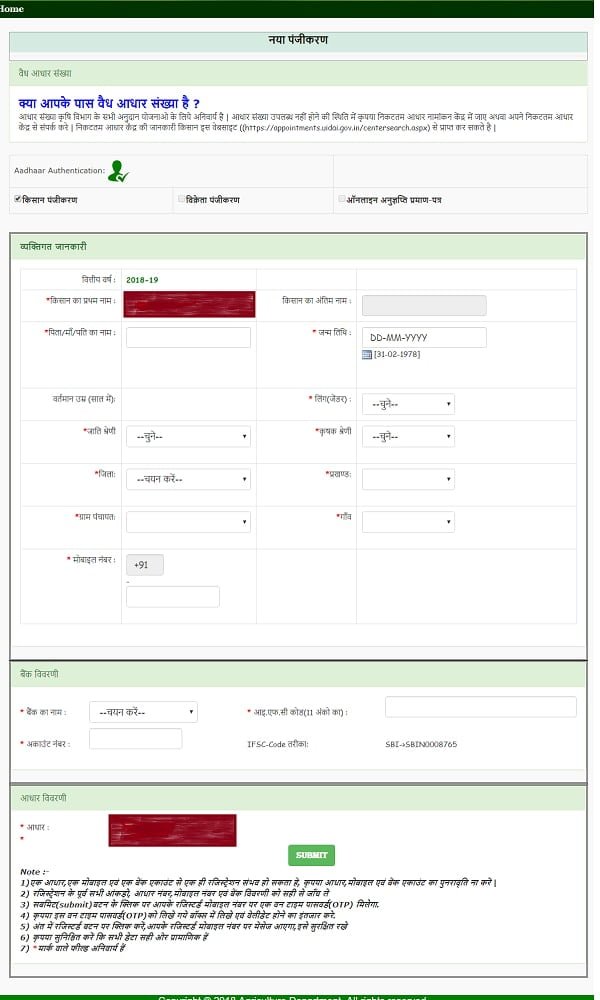Click the father/mother/husband name field
This screenshot has width=600, height=1000.
click(188, 337)
